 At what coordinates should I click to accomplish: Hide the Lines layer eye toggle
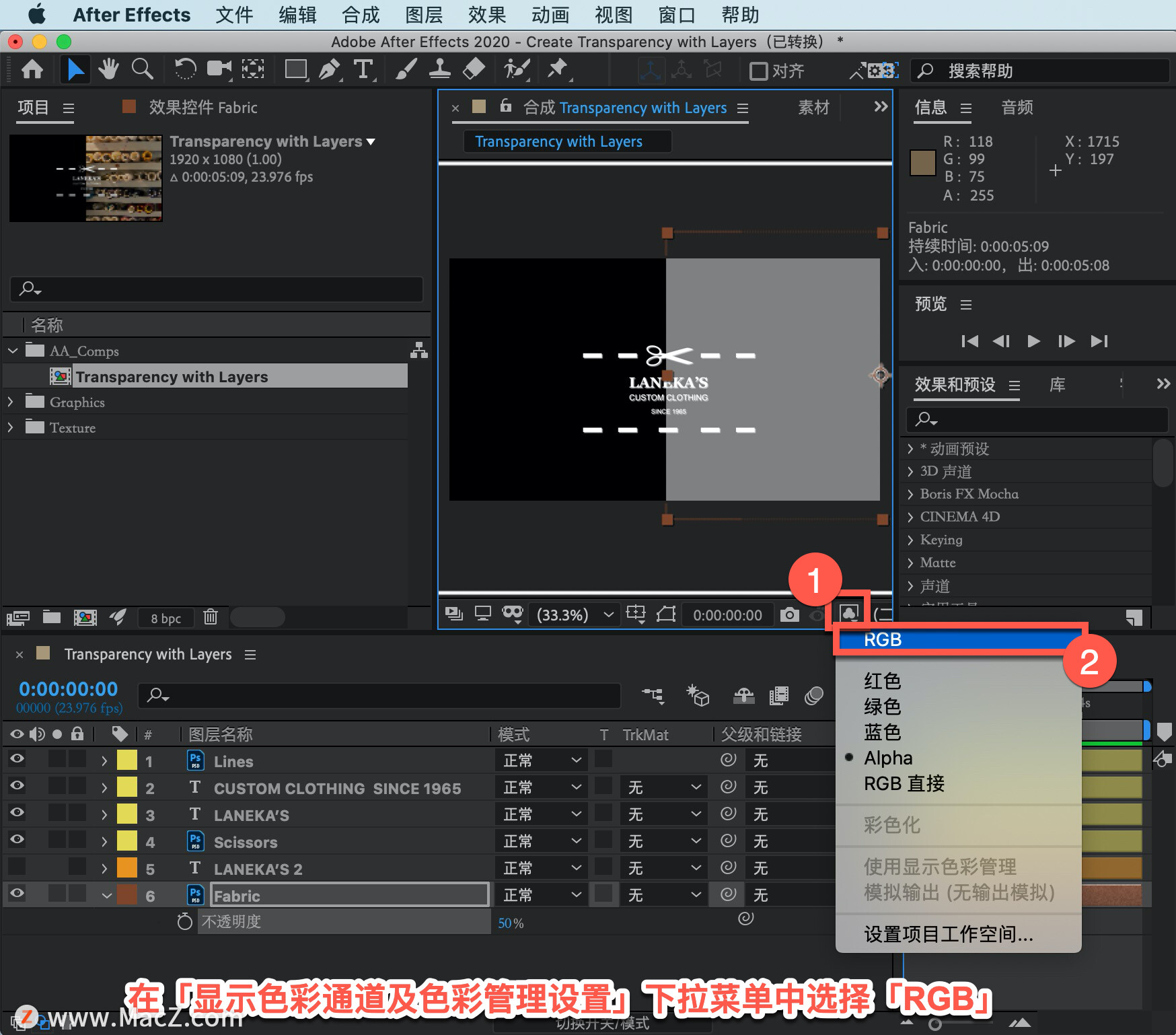pyautogui.click(x=17, y=759)
